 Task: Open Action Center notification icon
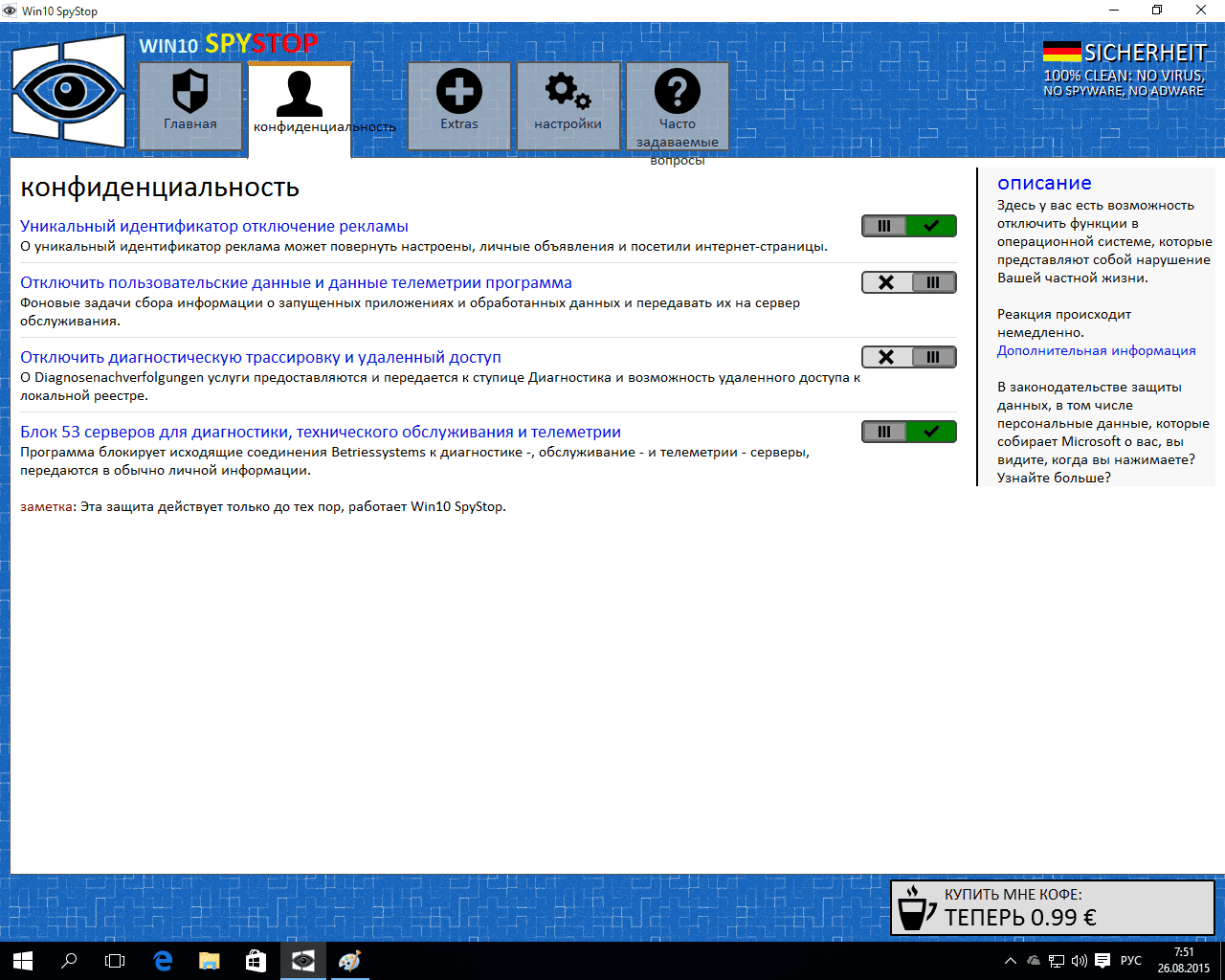point(1102,961)
